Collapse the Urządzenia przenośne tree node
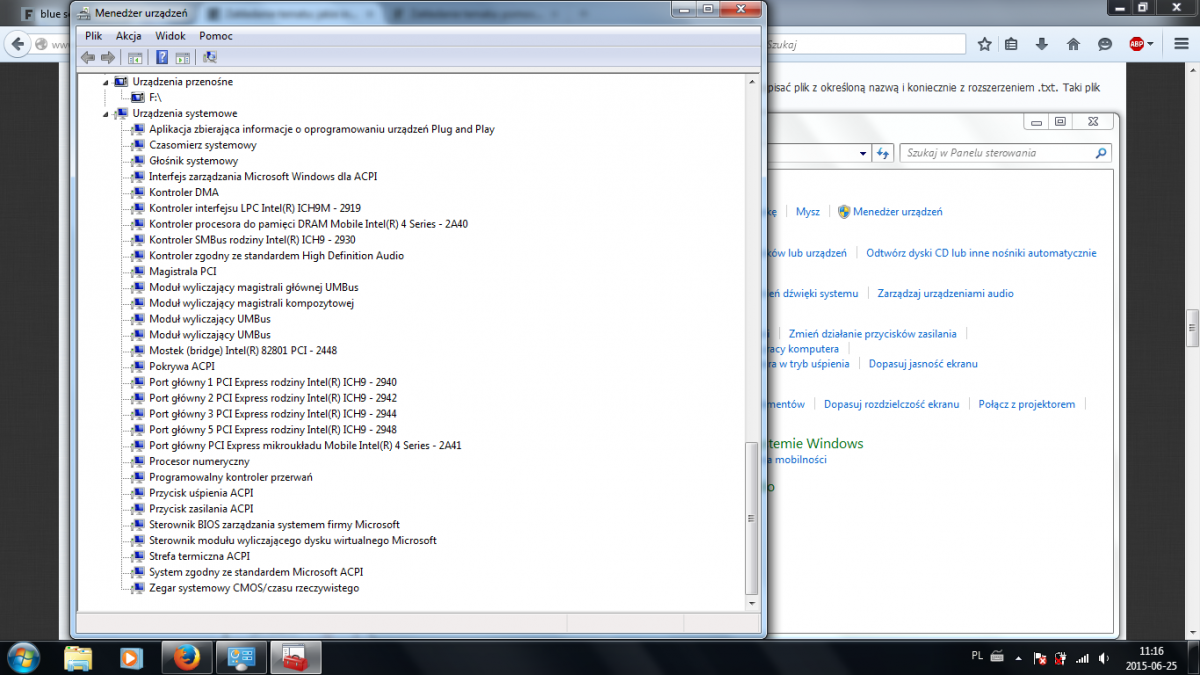 tap(107, 81)
